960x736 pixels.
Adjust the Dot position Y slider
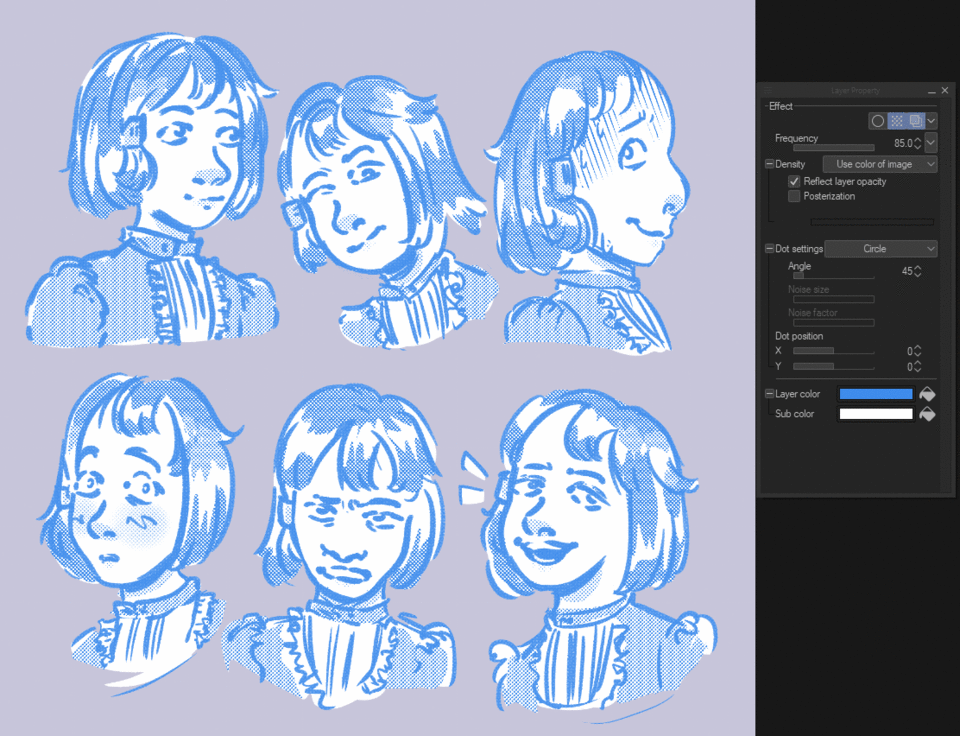833,366
